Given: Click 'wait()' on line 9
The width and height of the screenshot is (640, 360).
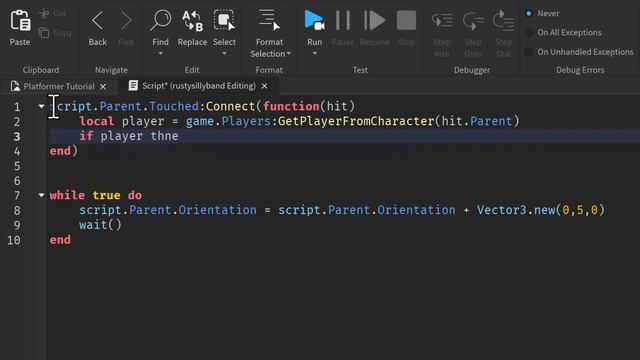Looking at the screenshot, I should pyautogui.click(x=100, y=225).
